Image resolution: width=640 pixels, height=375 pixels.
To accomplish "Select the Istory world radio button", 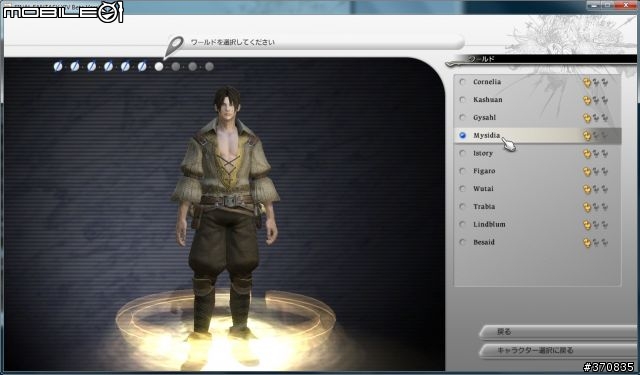I will [x=462, y=153].
